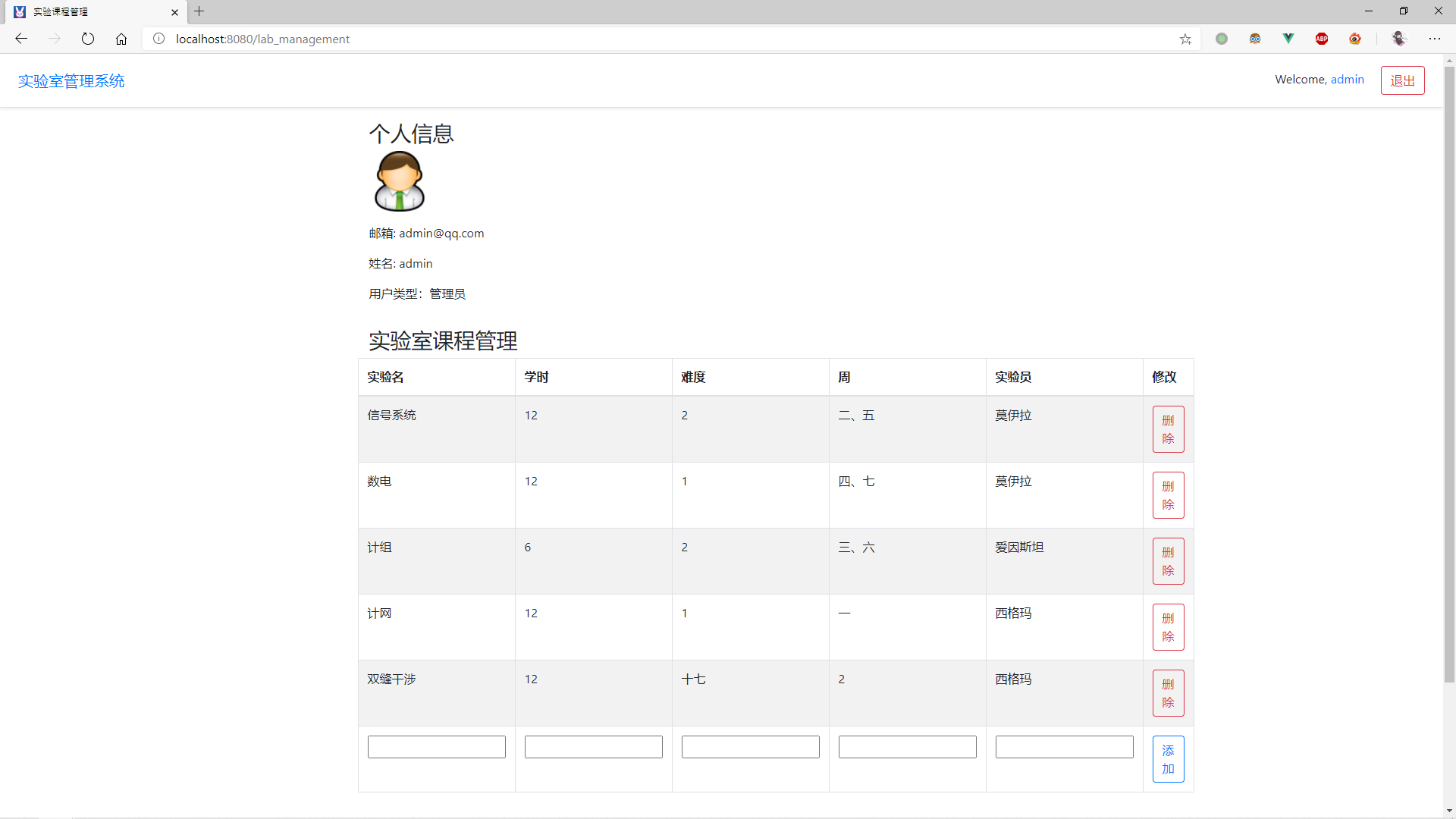Focus the new 实验员 input field
The image size is (1456, 819).
click(1064, 747)
